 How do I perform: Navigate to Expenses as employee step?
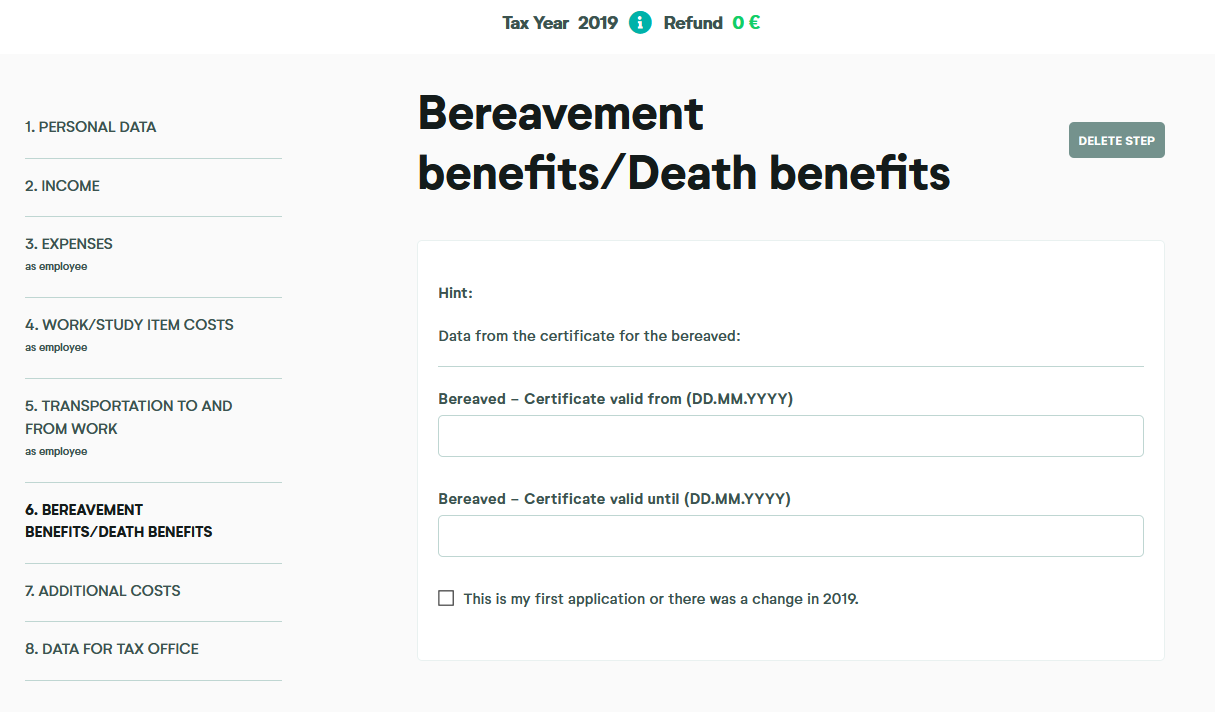(69, 244)
